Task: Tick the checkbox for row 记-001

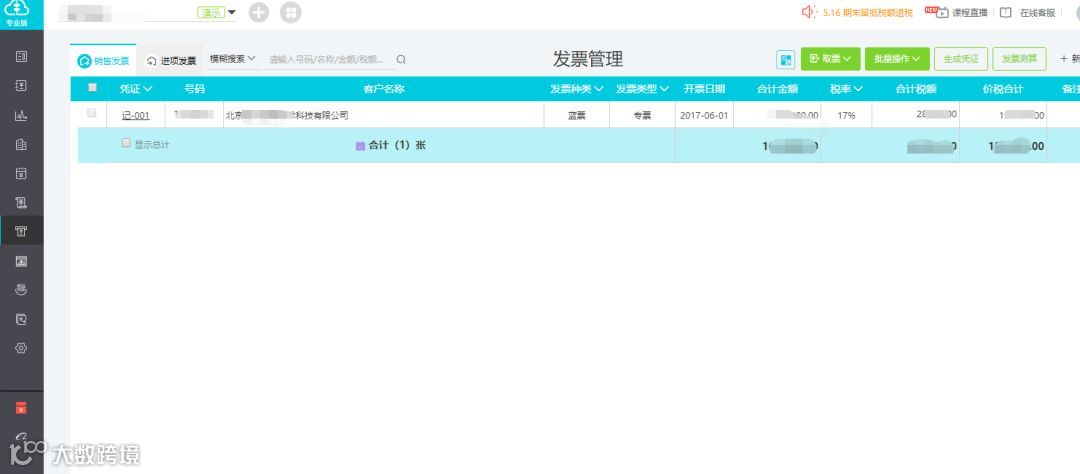Action: pos(92,113)
